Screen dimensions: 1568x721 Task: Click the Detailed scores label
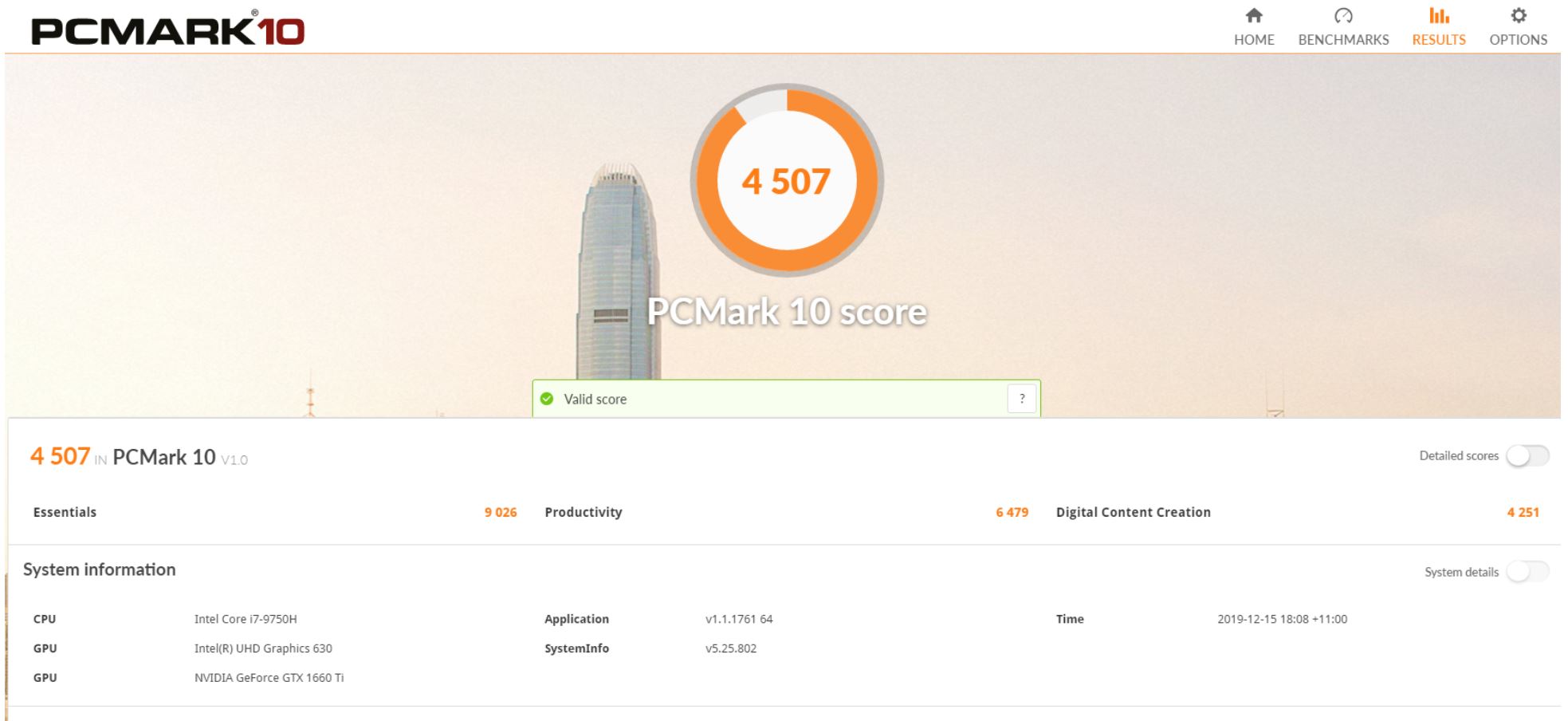click(x=1459, y=455)
